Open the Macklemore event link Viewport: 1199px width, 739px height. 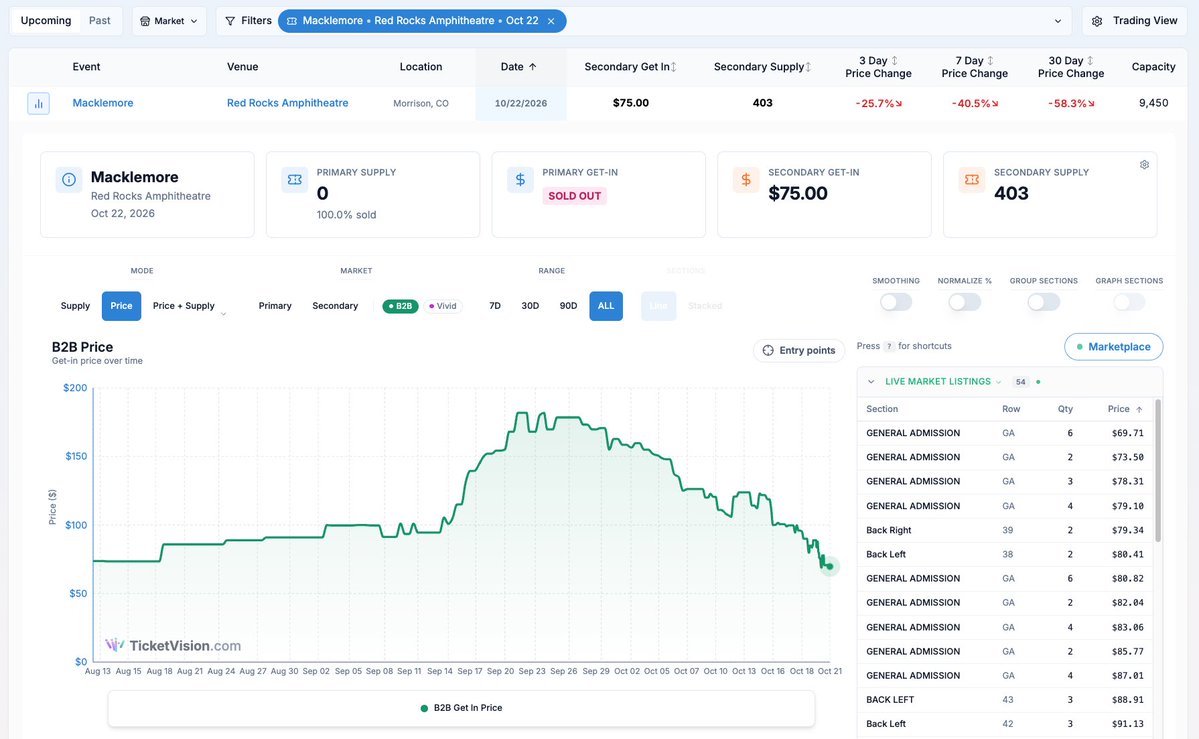[102, 103]
